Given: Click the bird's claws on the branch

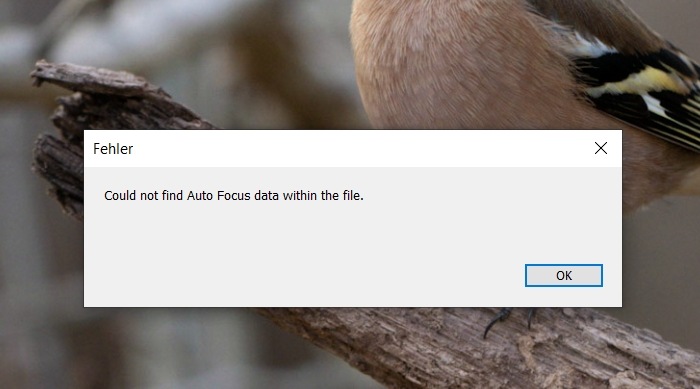Looking at the screenshot, I should (x=507, y=320).
